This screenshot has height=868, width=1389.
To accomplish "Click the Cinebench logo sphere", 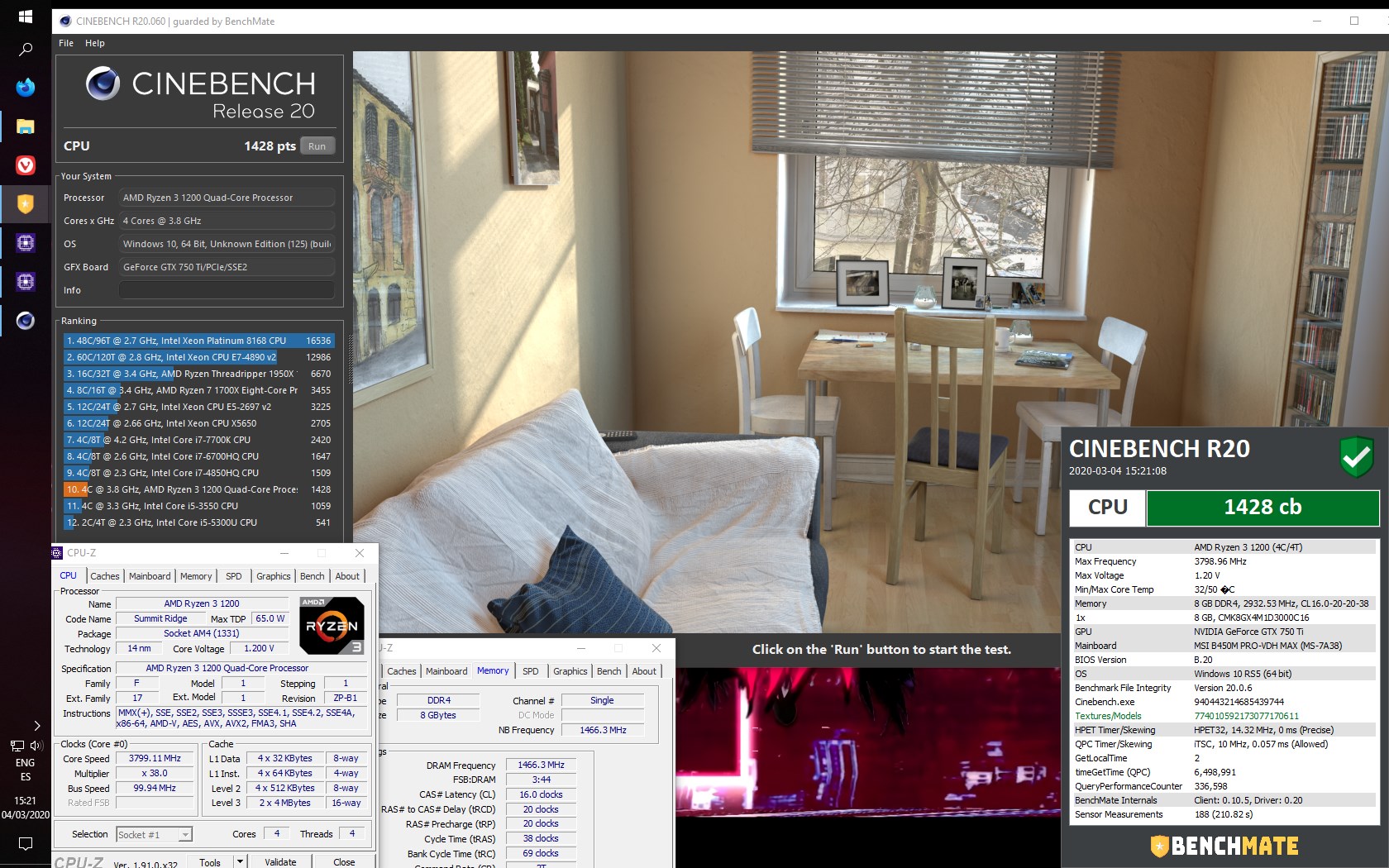I will pos(103,83).
